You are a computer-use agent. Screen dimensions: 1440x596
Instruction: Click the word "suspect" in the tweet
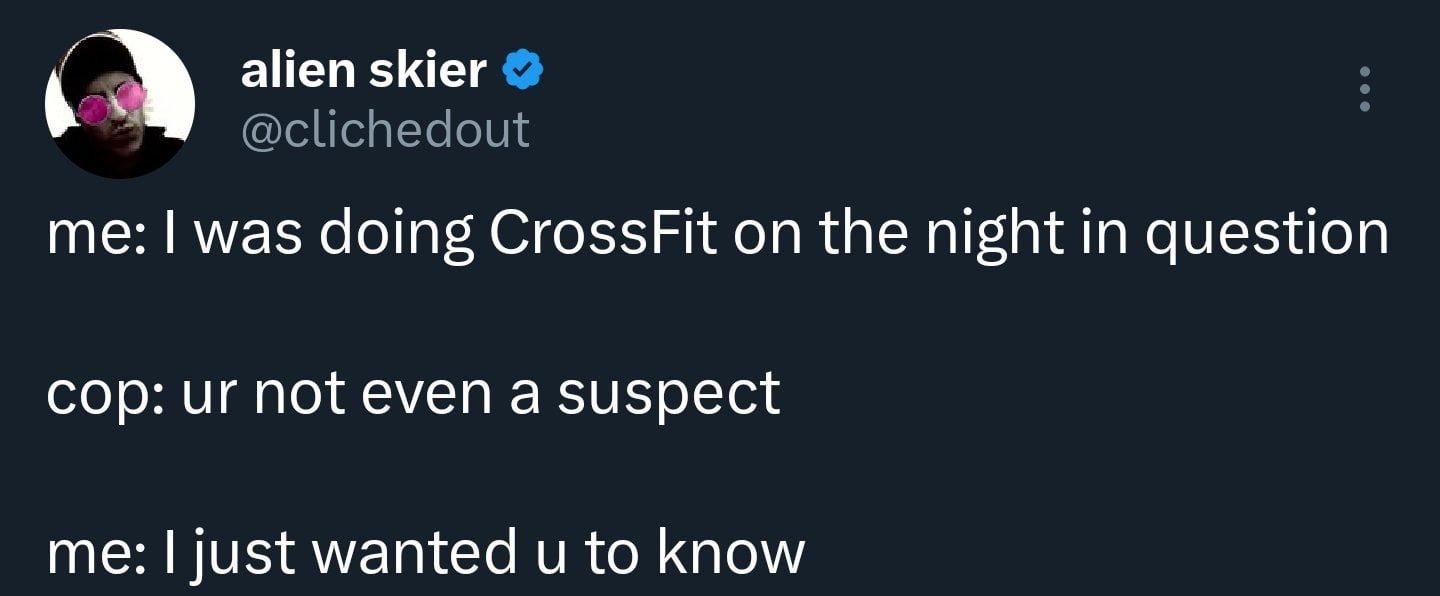[669, 394]
